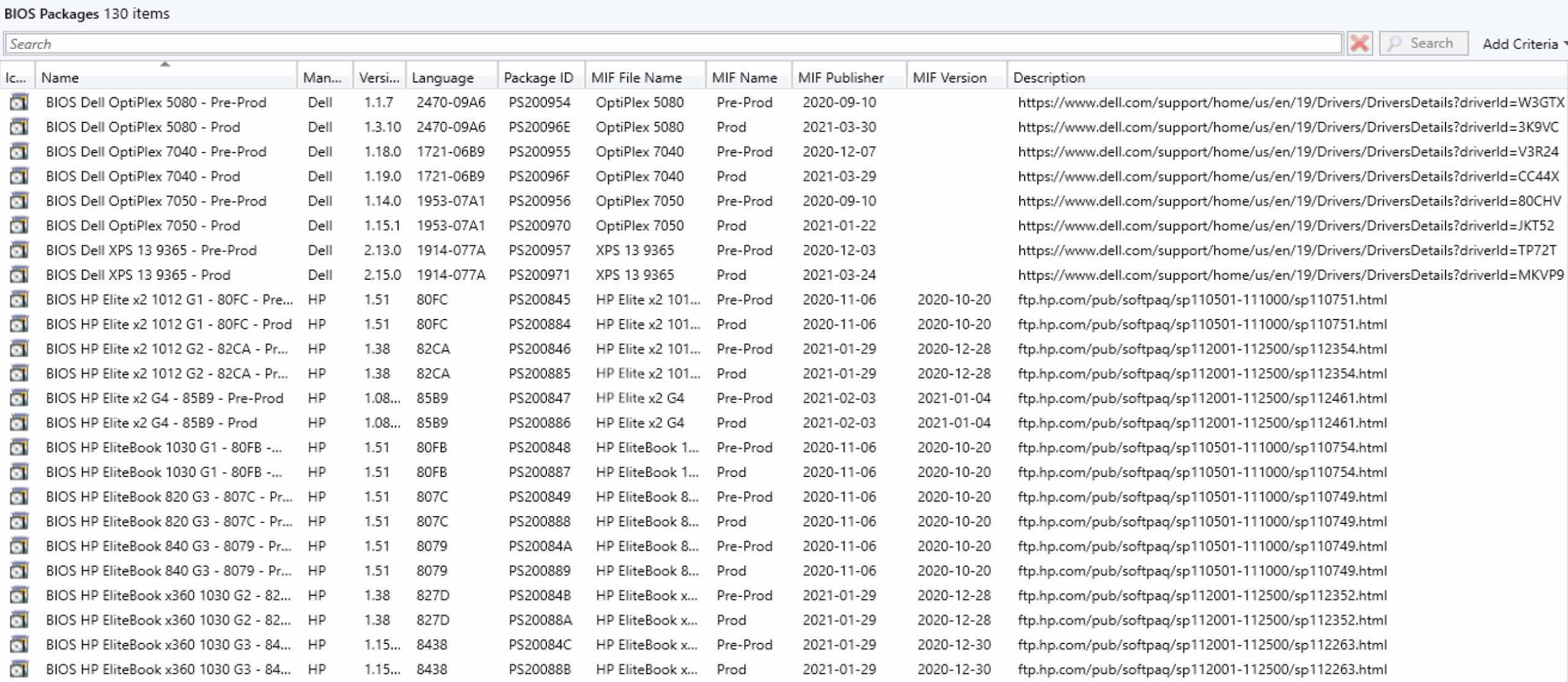This screenshot has height=682, width=1568.
Task: Select BIOS HP Elite x2 G4 - 85B9 - Pre-Prod
Action: [x=164, y=399]
